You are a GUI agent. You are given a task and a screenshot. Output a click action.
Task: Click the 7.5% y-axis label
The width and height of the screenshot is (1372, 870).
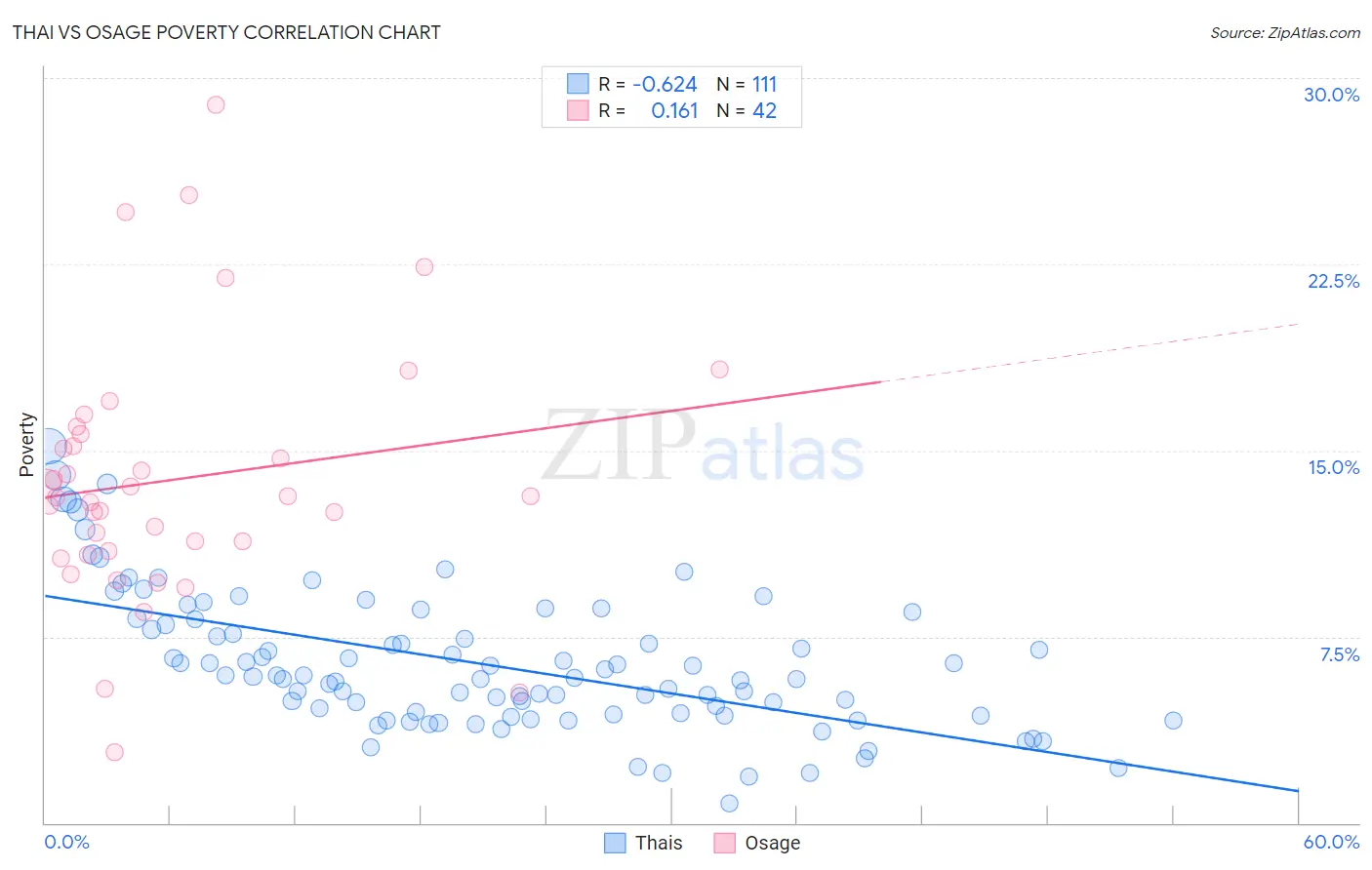pos(1340,654)
